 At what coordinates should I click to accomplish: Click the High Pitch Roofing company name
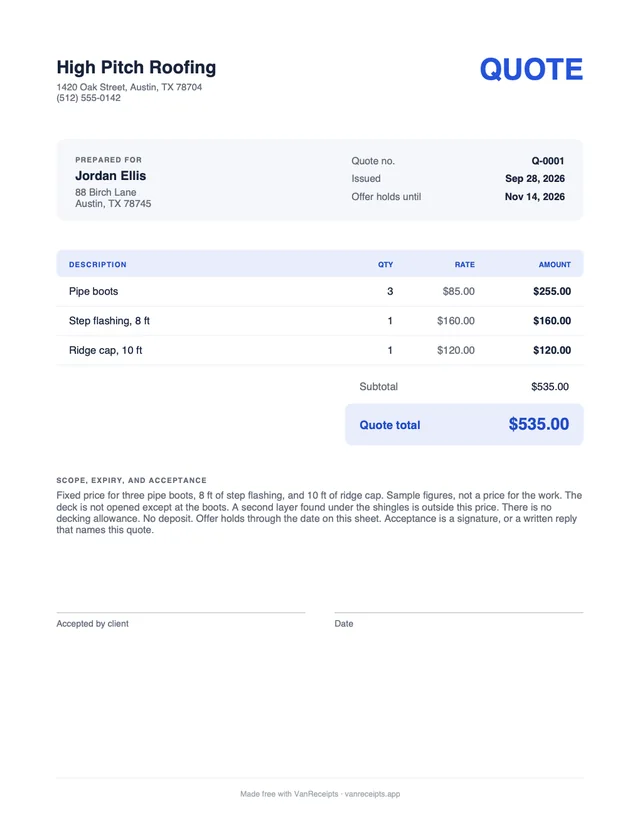pyautogui.click(x=136, y=68)
